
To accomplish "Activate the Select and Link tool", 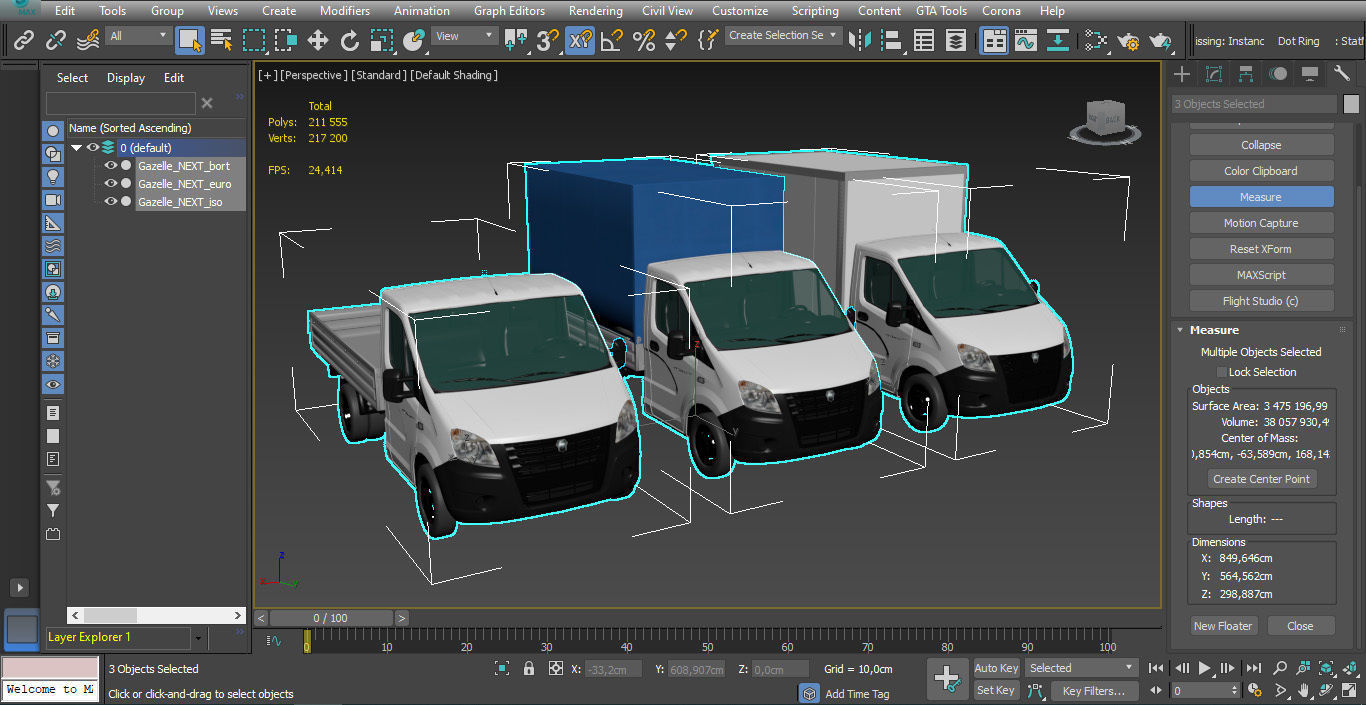I will (x=24, y=40).
